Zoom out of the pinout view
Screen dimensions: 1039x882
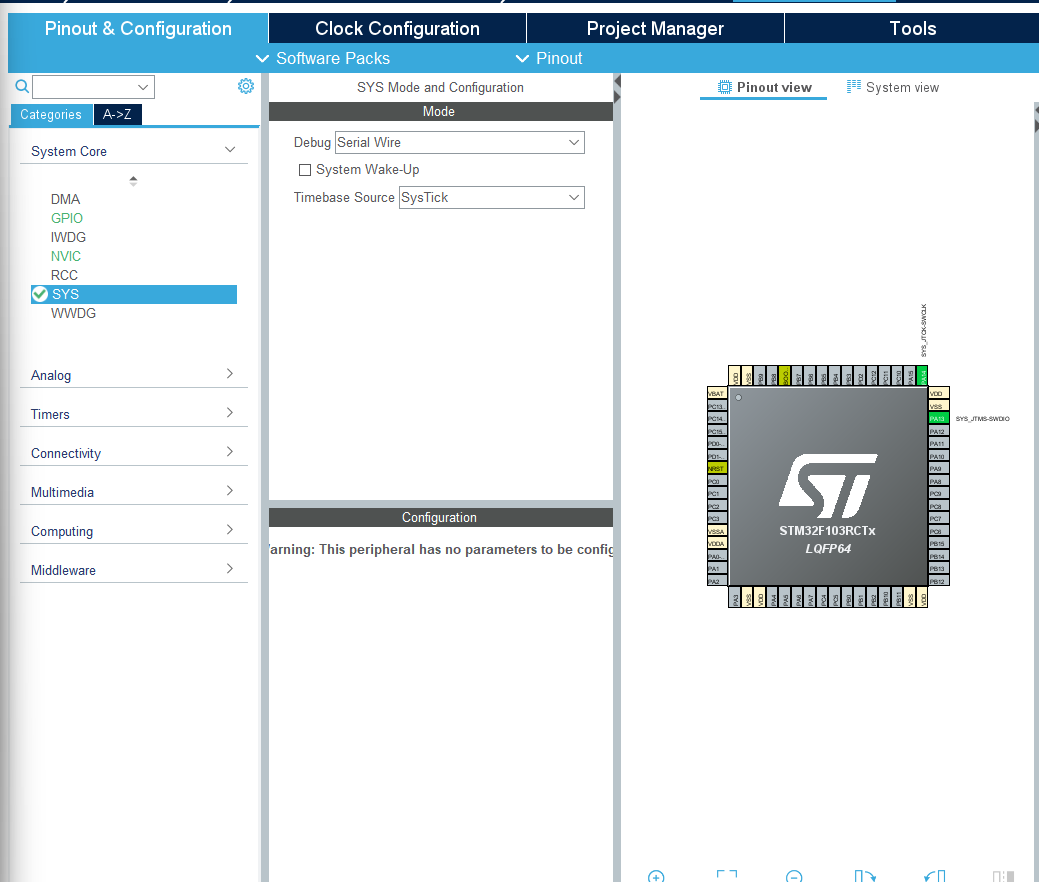(794, 876)
